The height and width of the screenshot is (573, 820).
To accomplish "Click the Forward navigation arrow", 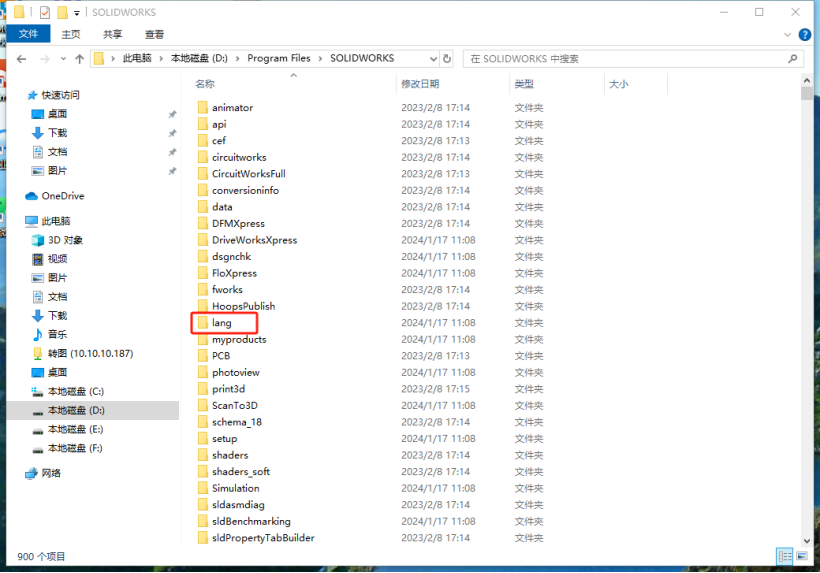I will tap(45, 59).
